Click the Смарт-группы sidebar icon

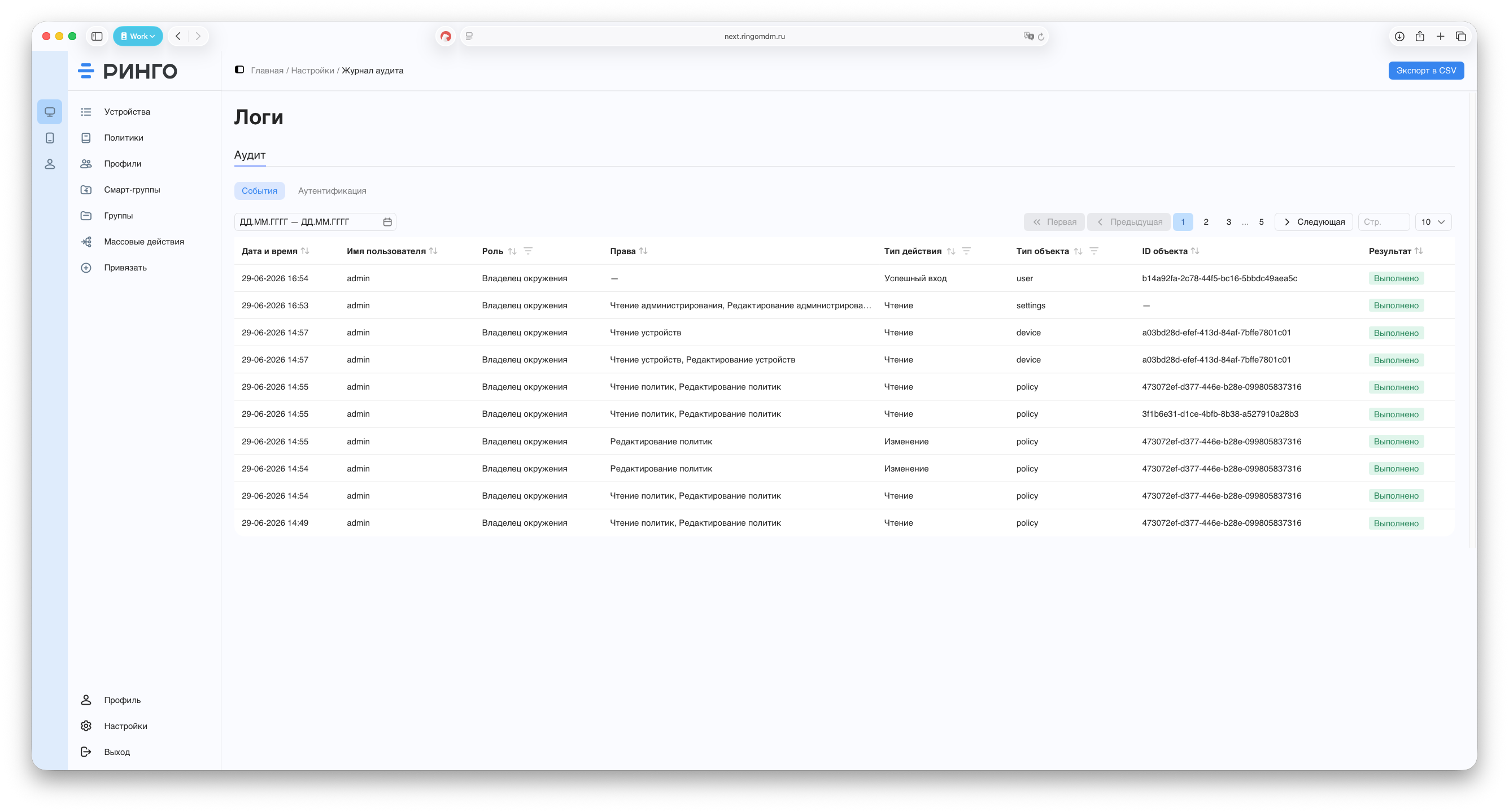(x=86, y=190)
